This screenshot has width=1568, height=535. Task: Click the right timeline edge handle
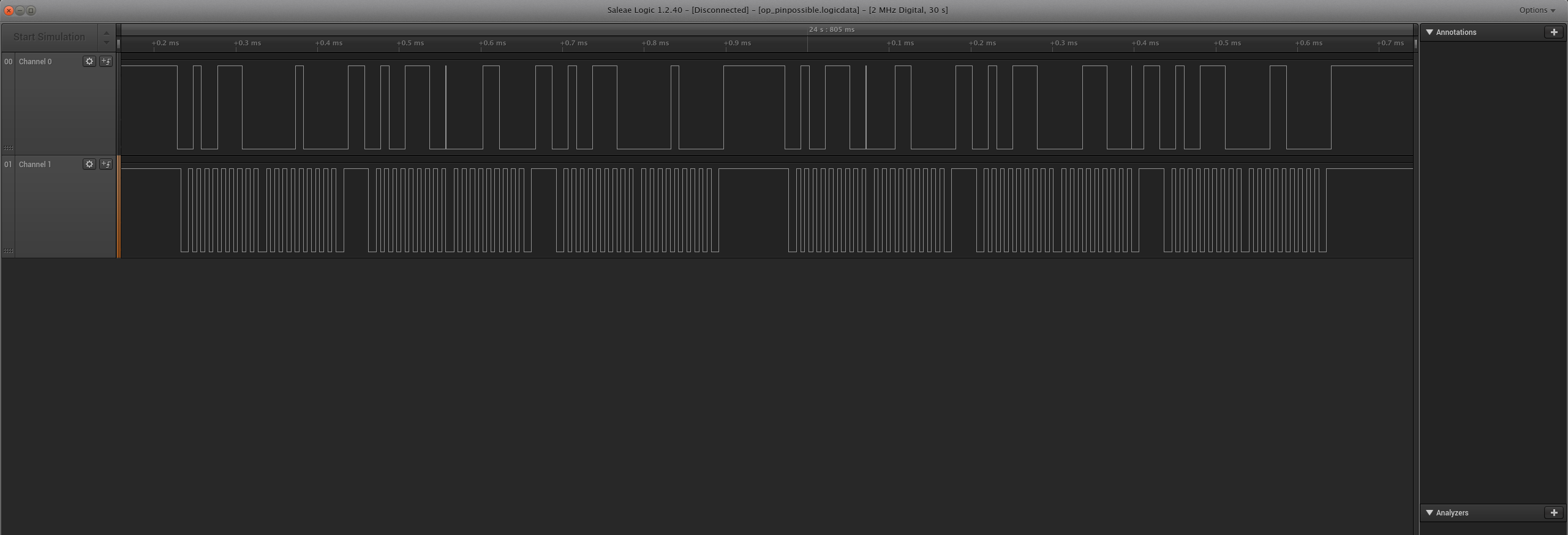(x=1415, y=43)
